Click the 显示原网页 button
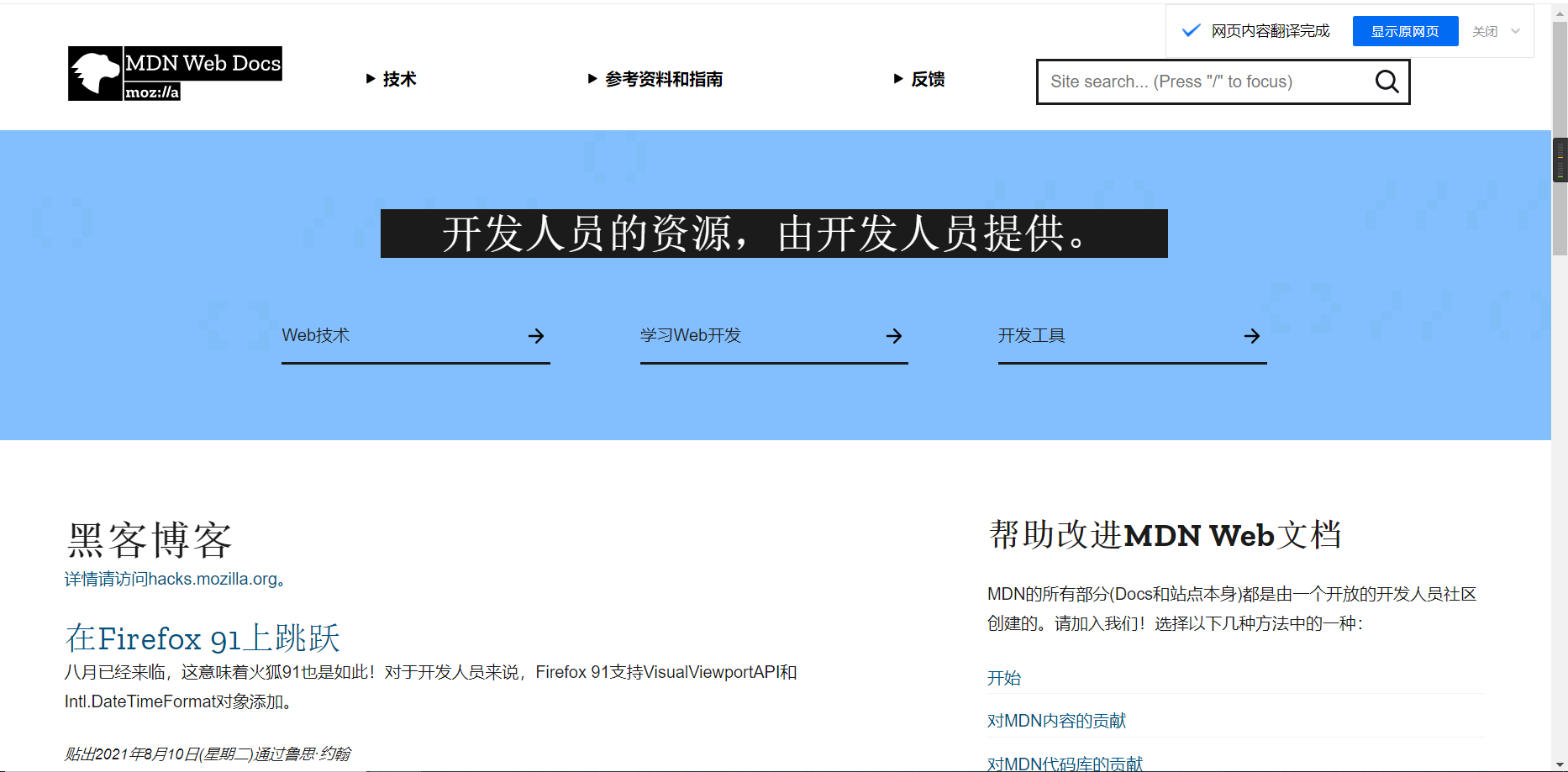Screen dimensions: 1568x772 tap(1404, 30)
